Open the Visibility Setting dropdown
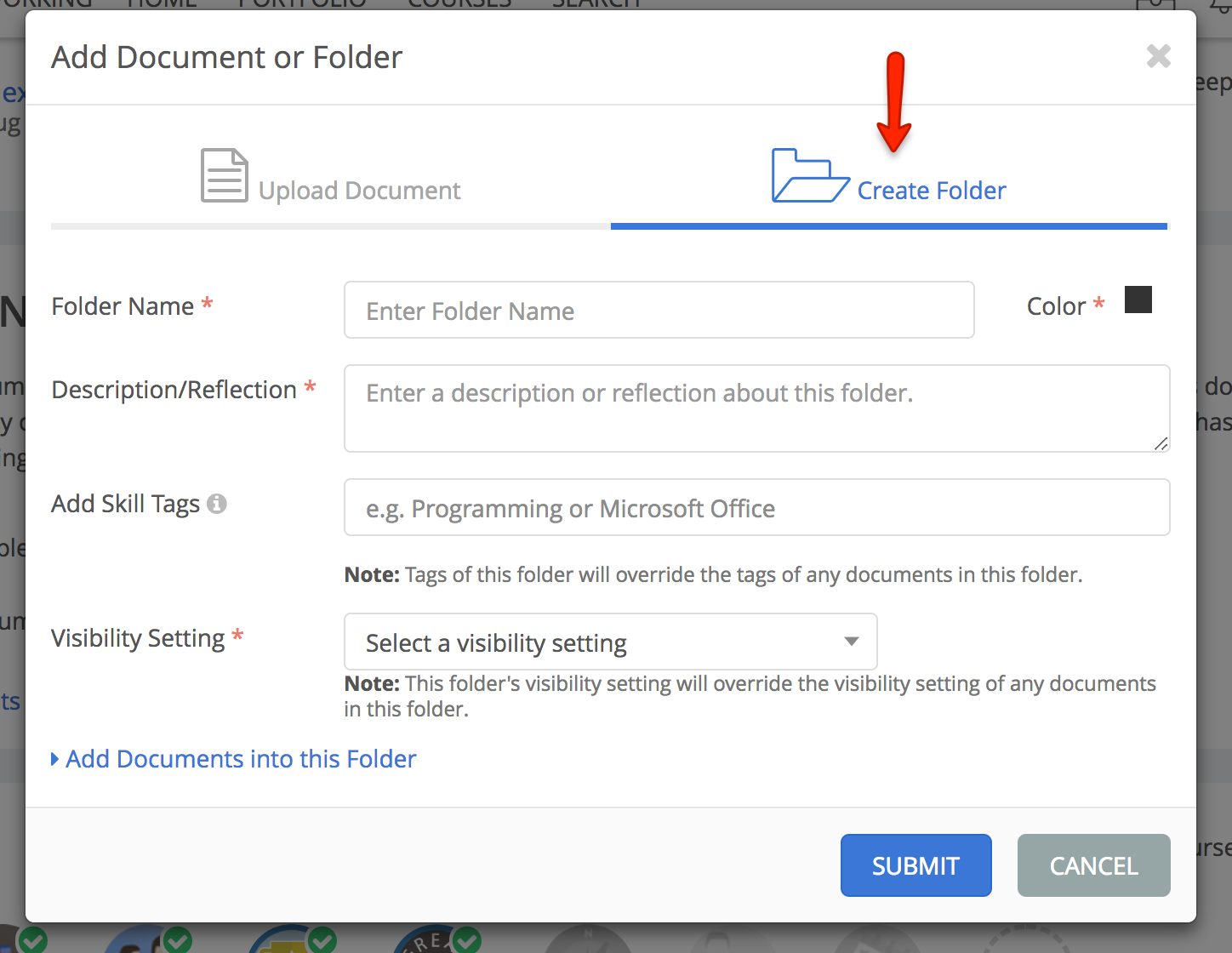Image resolution: width=1232 pixels, height=953 pixels. tap(611, 642)
